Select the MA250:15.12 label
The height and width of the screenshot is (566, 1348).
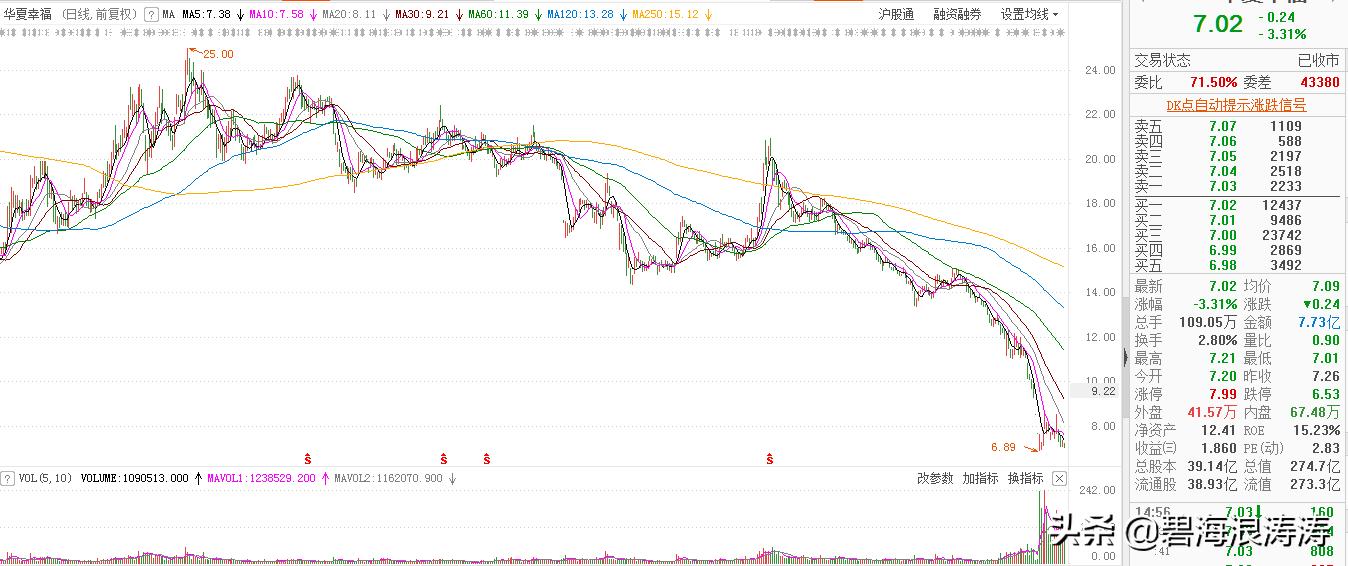coord(665,15)
